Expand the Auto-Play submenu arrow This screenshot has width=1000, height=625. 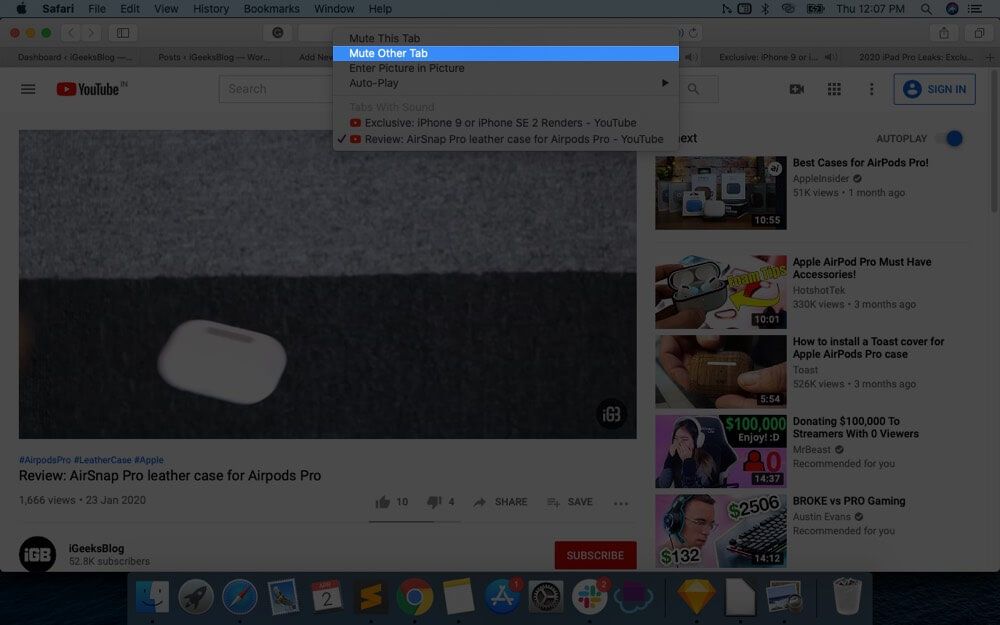(x=665, y=83)
